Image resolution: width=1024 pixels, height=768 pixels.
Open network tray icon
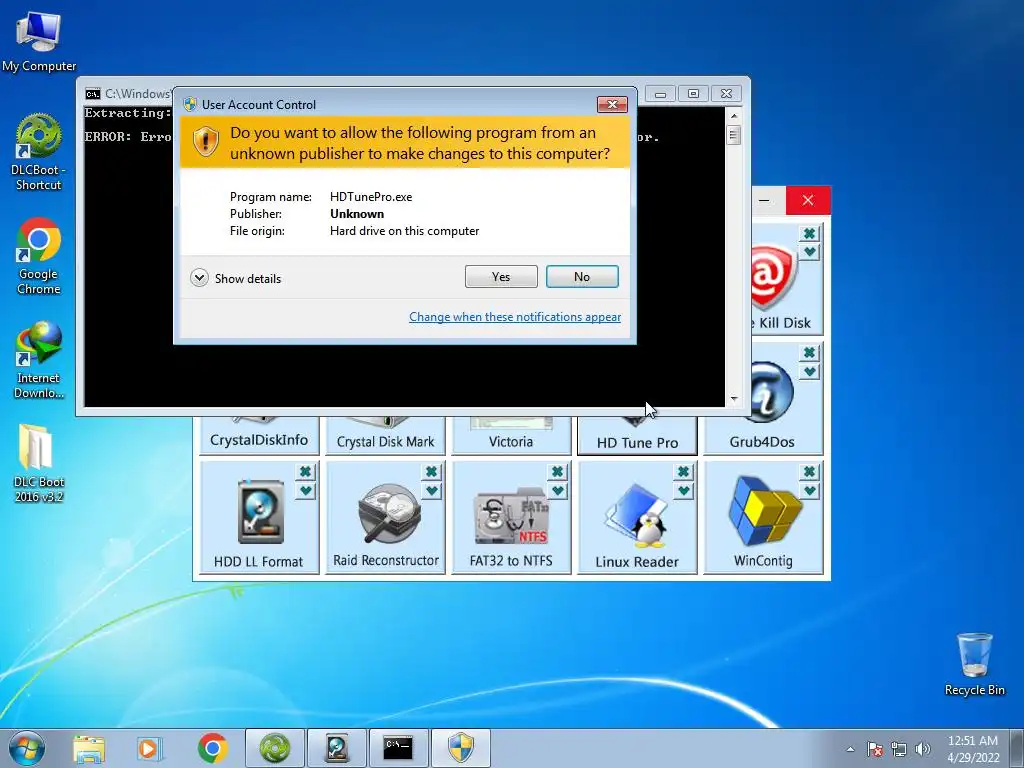[899, 749]
